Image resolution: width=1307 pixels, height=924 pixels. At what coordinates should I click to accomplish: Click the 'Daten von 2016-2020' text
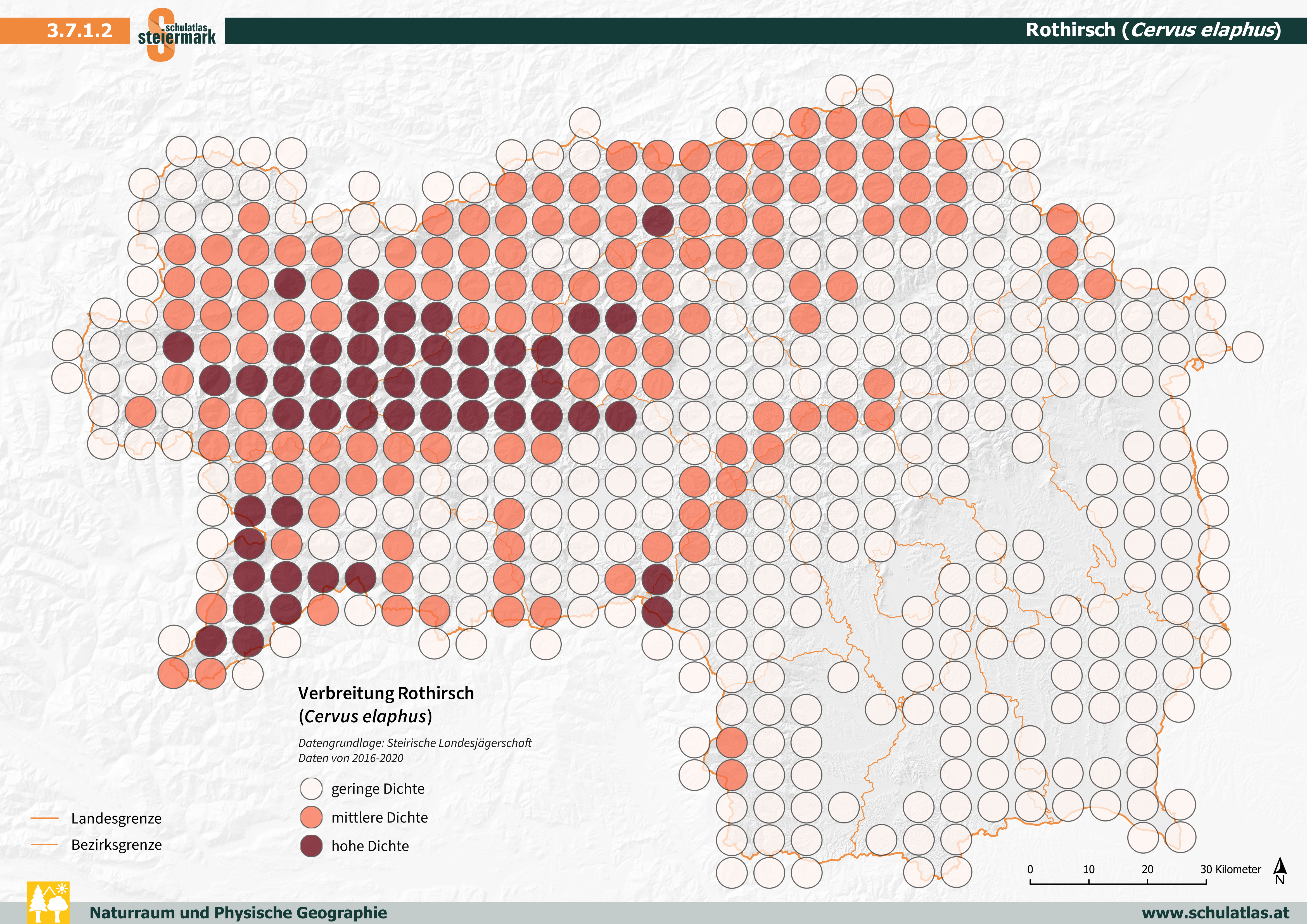coord(351,758)
